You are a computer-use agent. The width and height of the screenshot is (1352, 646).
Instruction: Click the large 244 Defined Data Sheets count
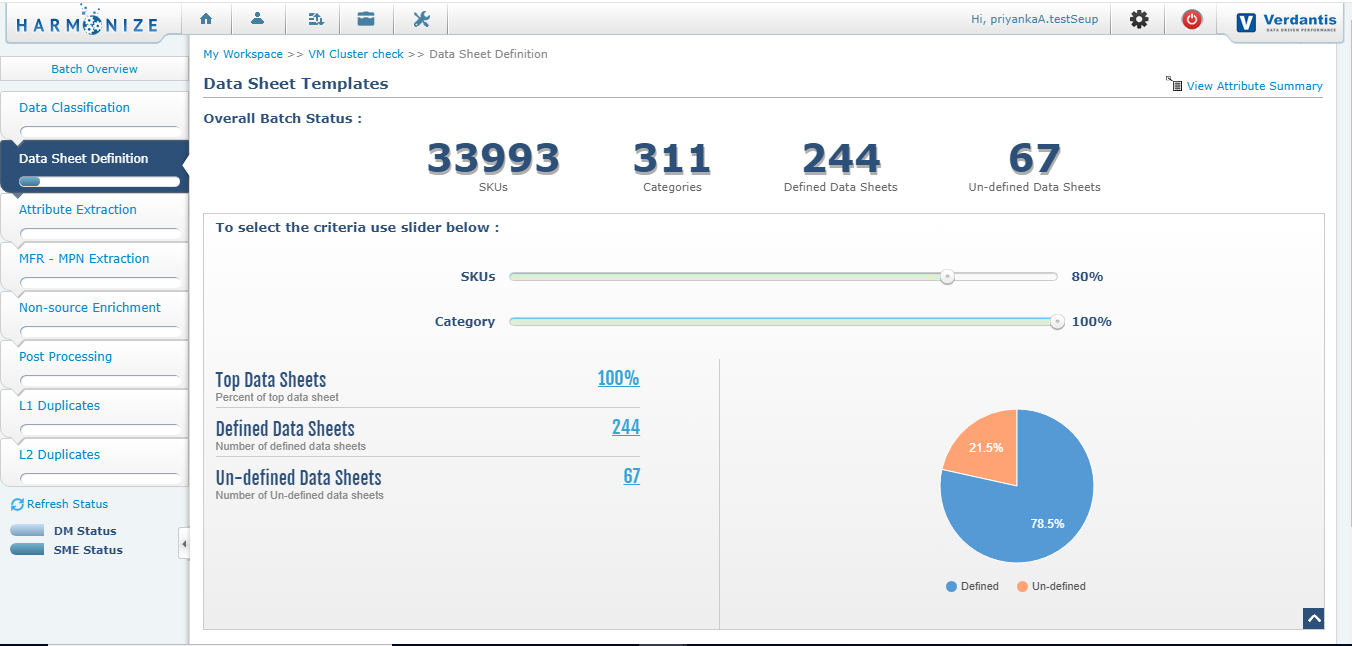coord(841,159)
